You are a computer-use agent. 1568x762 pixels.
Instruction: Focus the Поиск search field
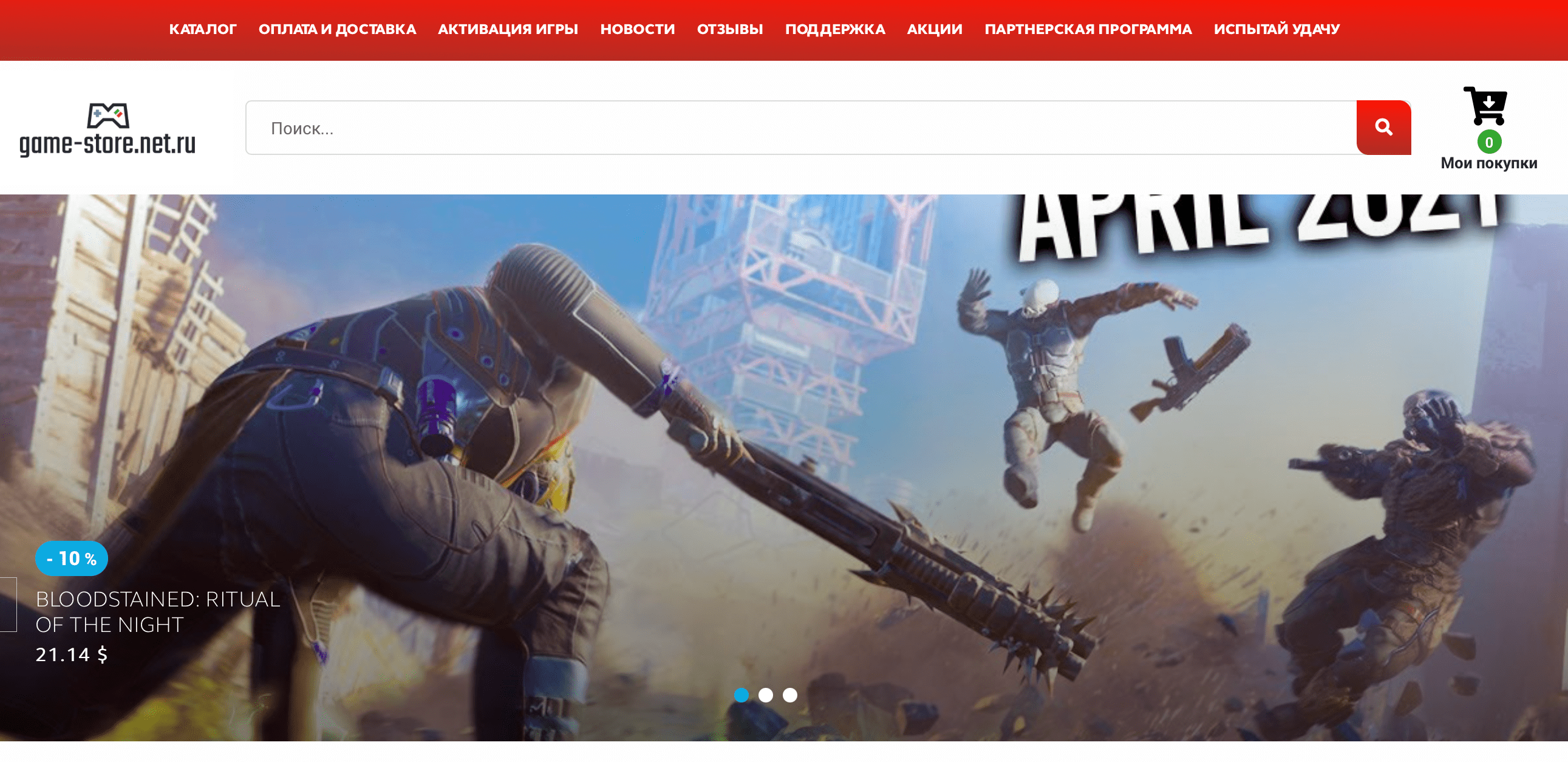tap(801, 128)
